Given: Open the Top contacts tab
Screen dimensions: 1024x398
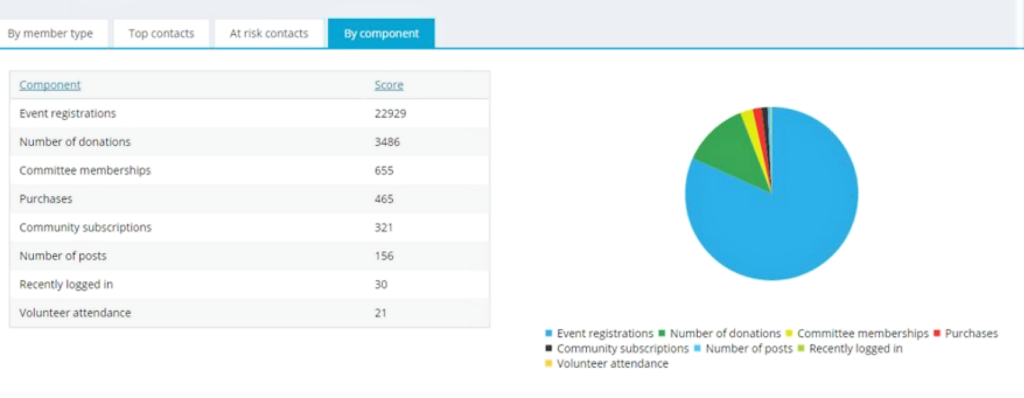Looking at the screenshot, I should [161, 33].
